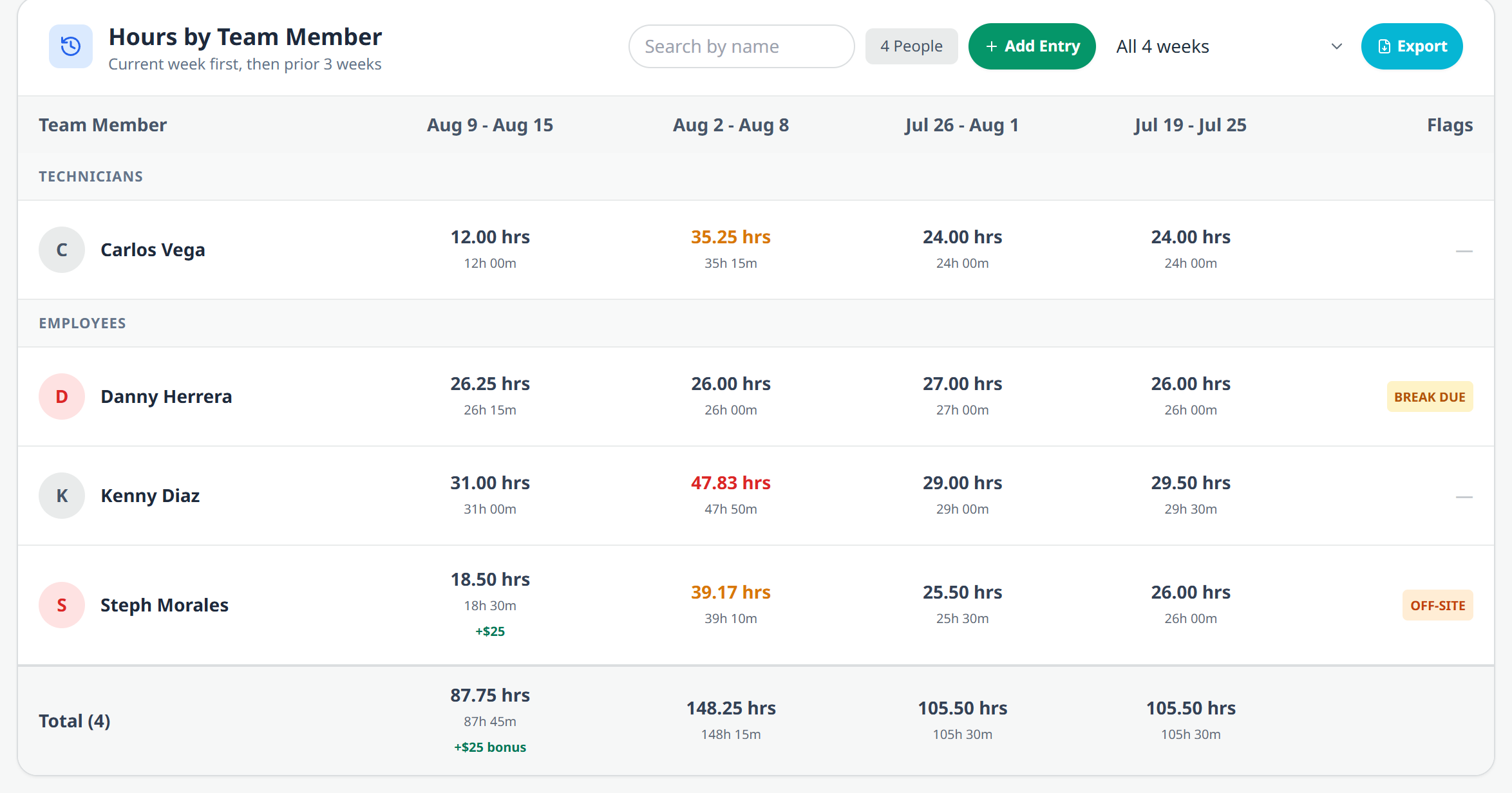Click the Team Member column header

pyautogui.click(x=102, y=125)
